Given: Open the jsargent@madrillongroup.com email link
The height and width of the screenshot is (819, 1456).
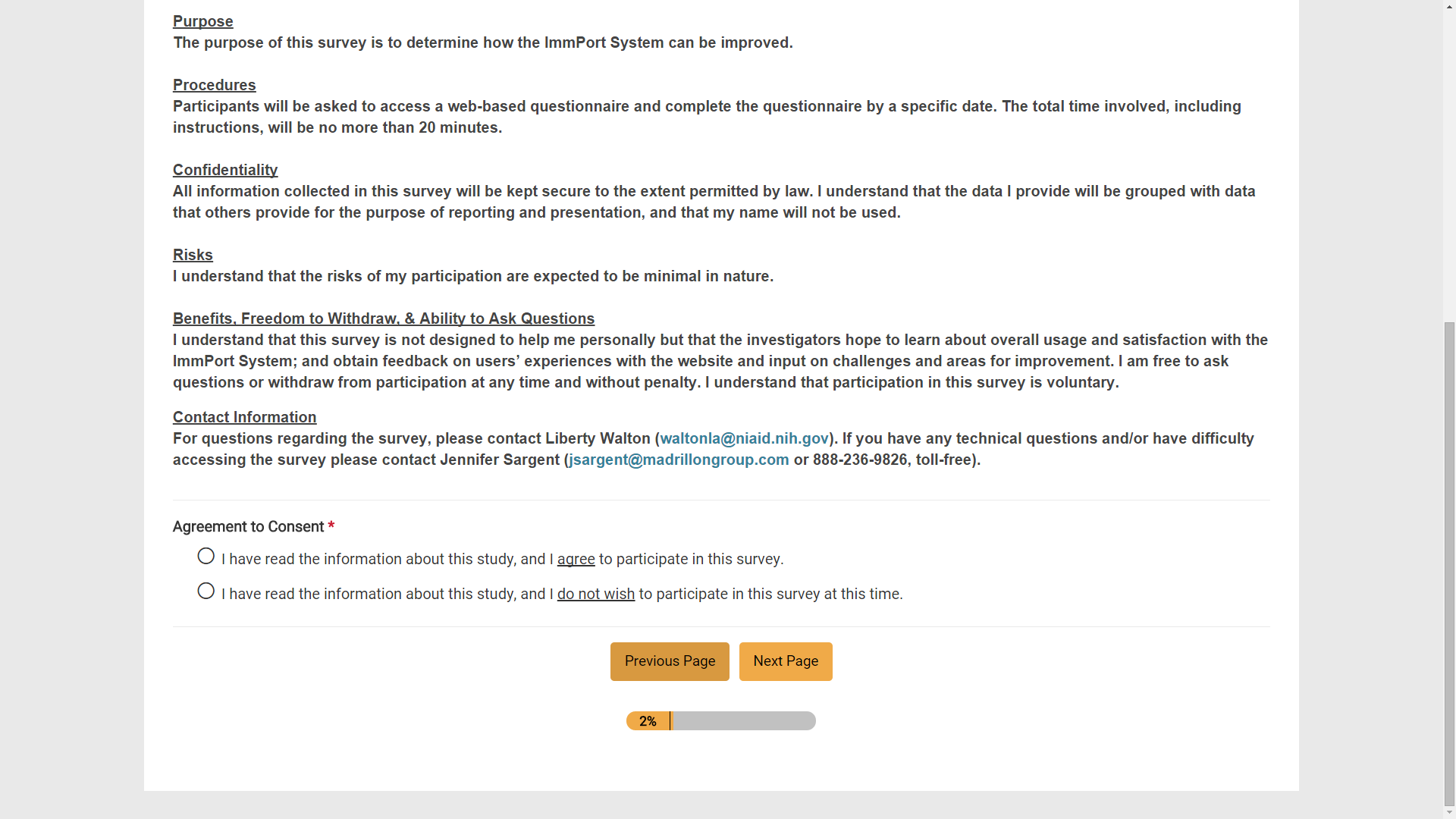Looking at the screenshot, I should pos(679,460).
